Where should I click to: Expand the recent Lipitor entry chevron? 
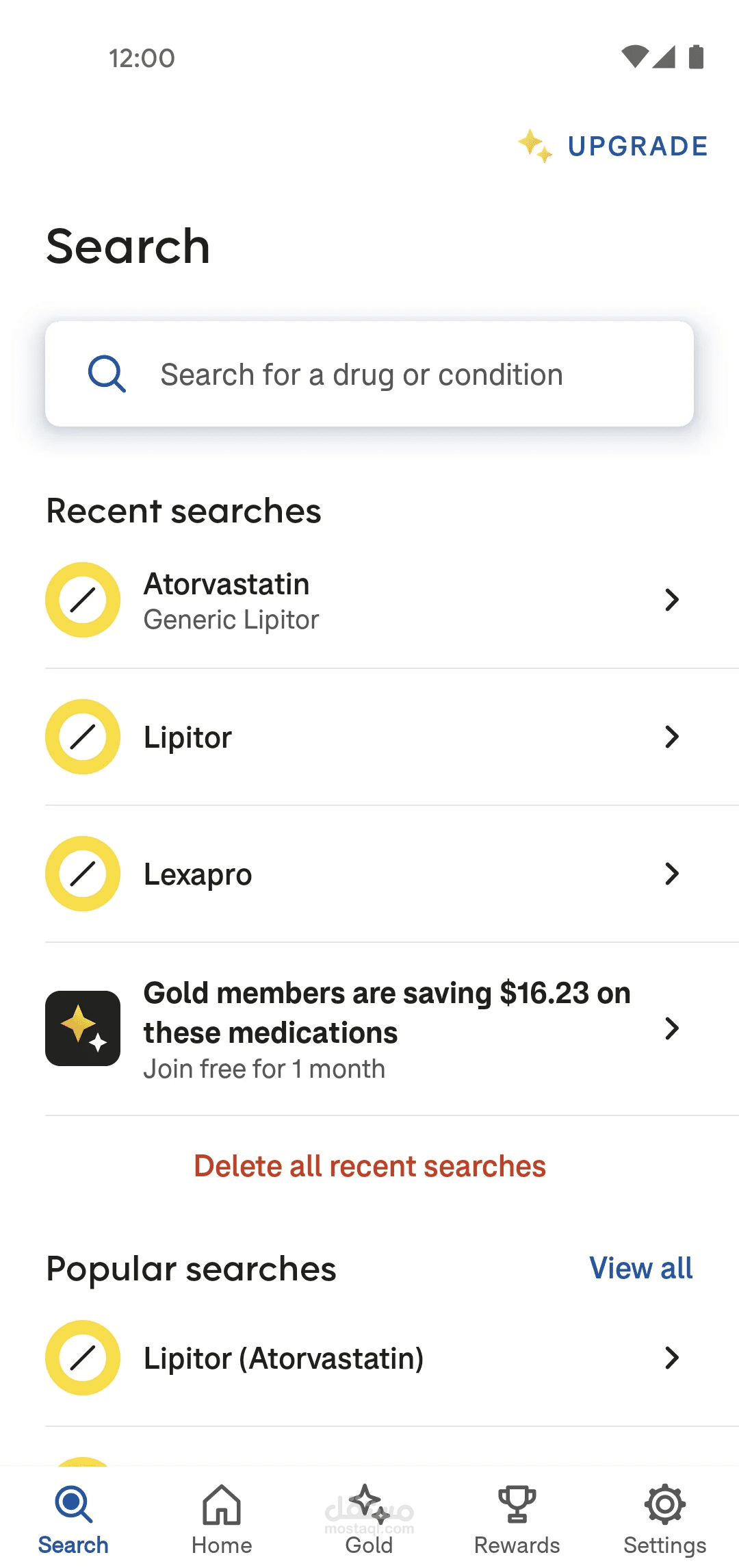pyautogui.click(x=672, y=737)
